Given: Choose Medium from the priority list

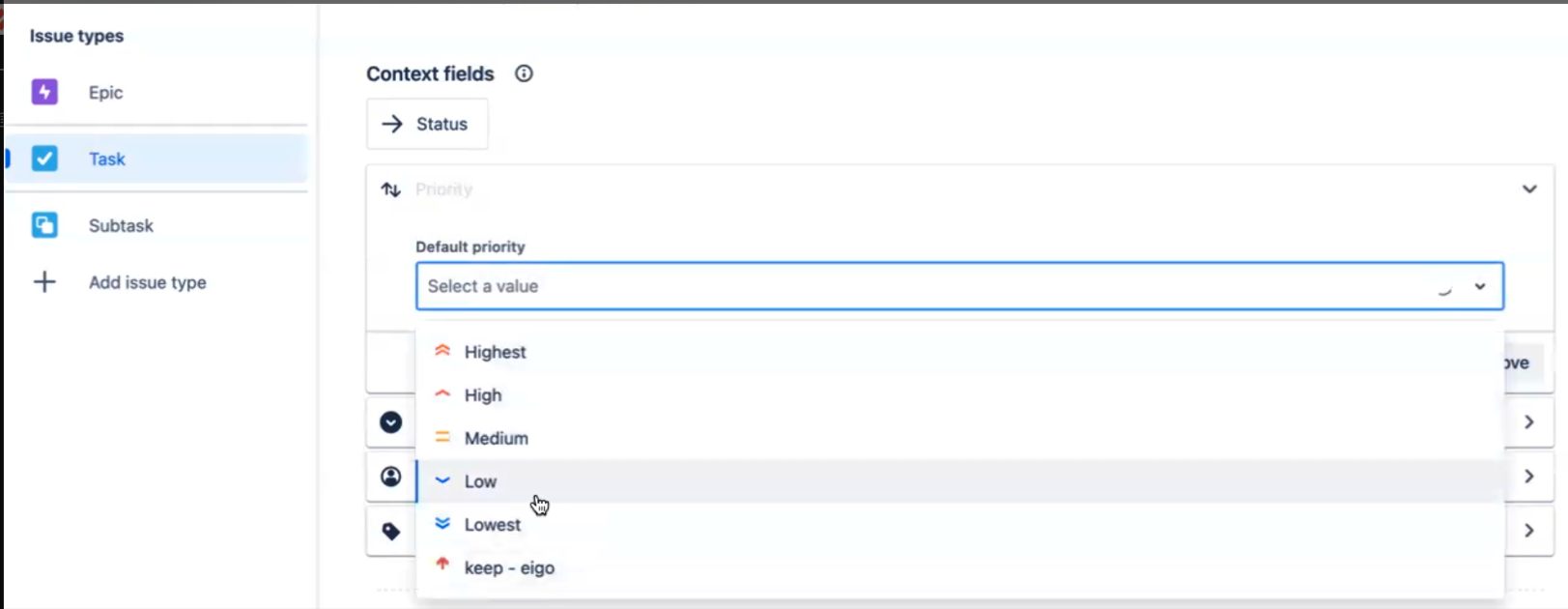Looking at the screenshot, I should [496, 438].
